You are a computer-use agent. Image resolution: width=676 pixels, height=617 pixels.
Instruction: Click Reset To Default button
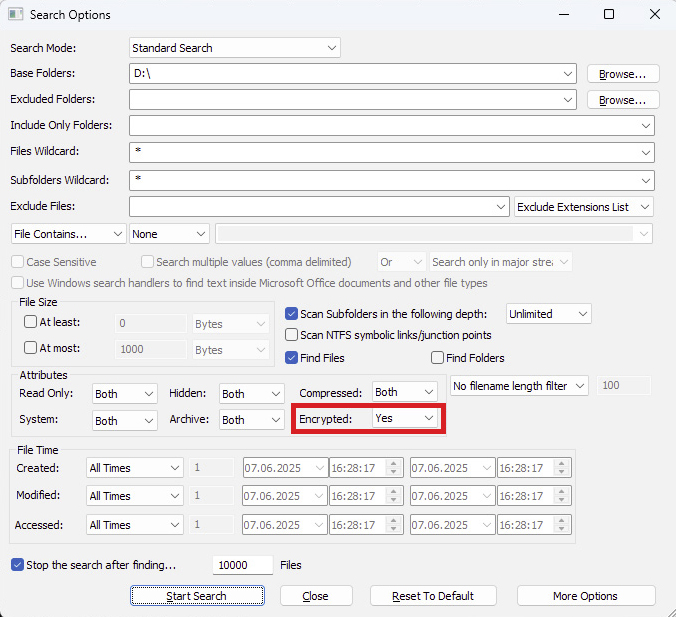(433, 595)
